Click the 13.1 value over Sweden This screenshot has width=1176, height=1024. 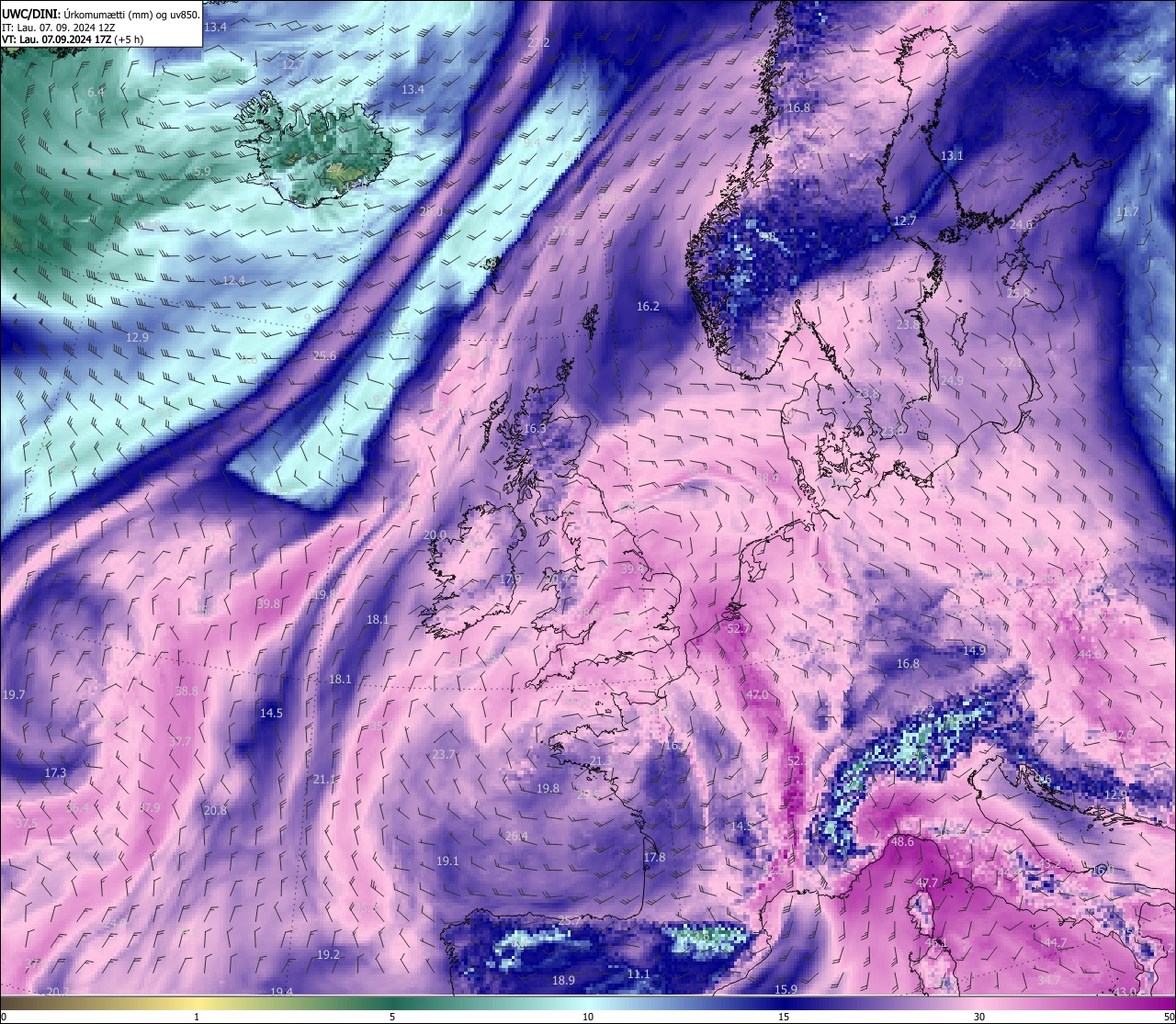coord(952,156)
